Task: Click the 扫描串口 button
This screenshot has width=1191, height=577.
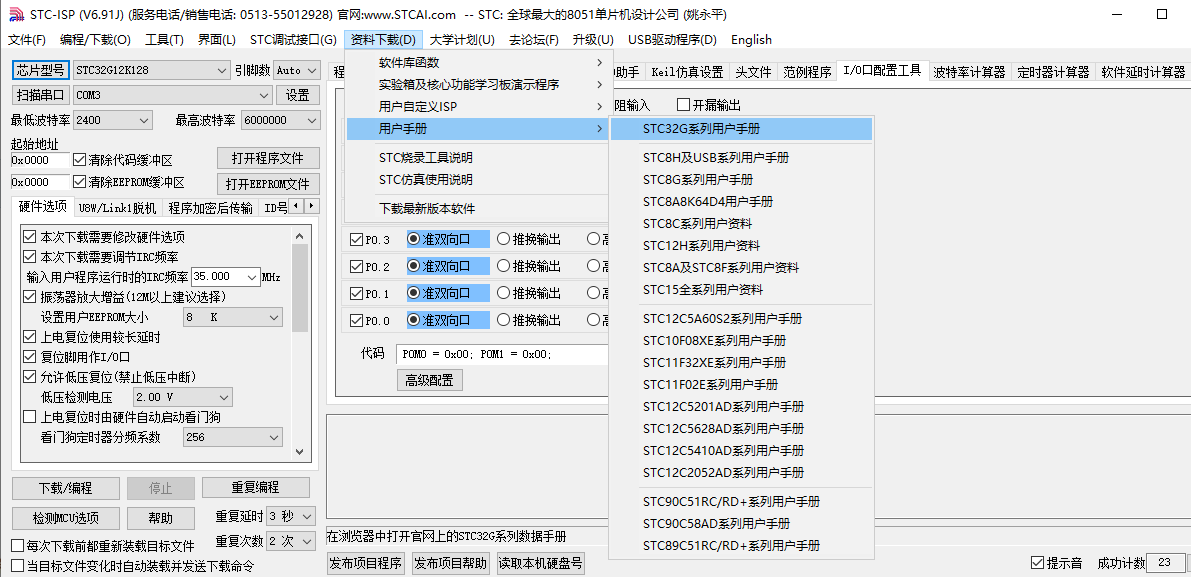Action: coord(41,95)
